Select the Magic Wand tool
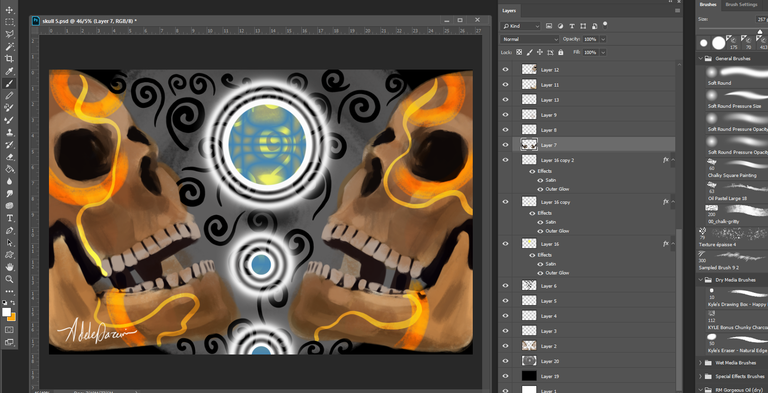Viewport: 768px width, 393px height. (x=9, y=47)
